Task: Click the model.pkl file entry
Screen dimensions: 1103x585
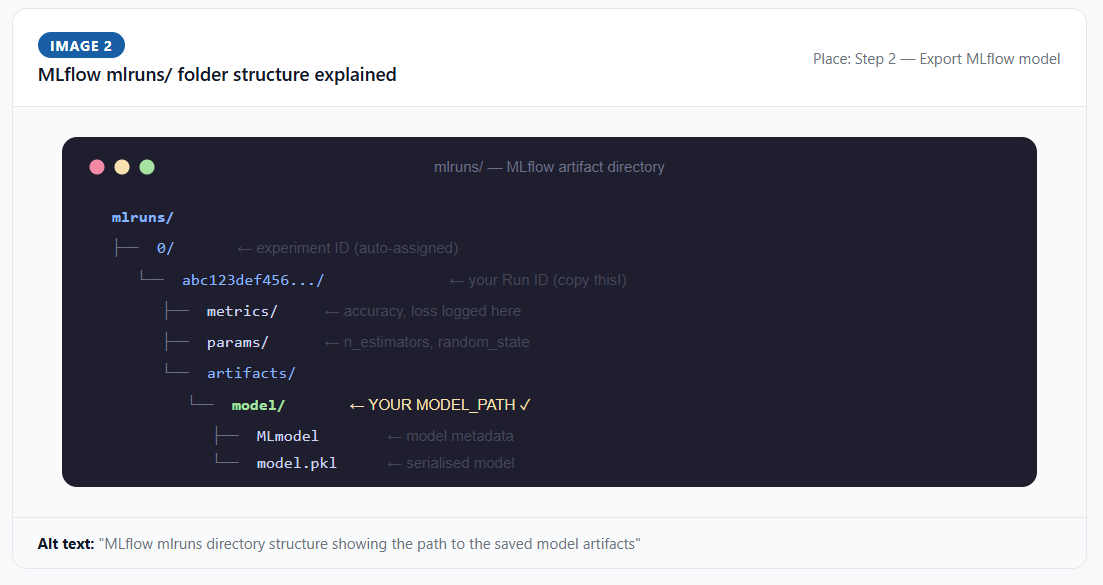Action: (x=296, y=463)
